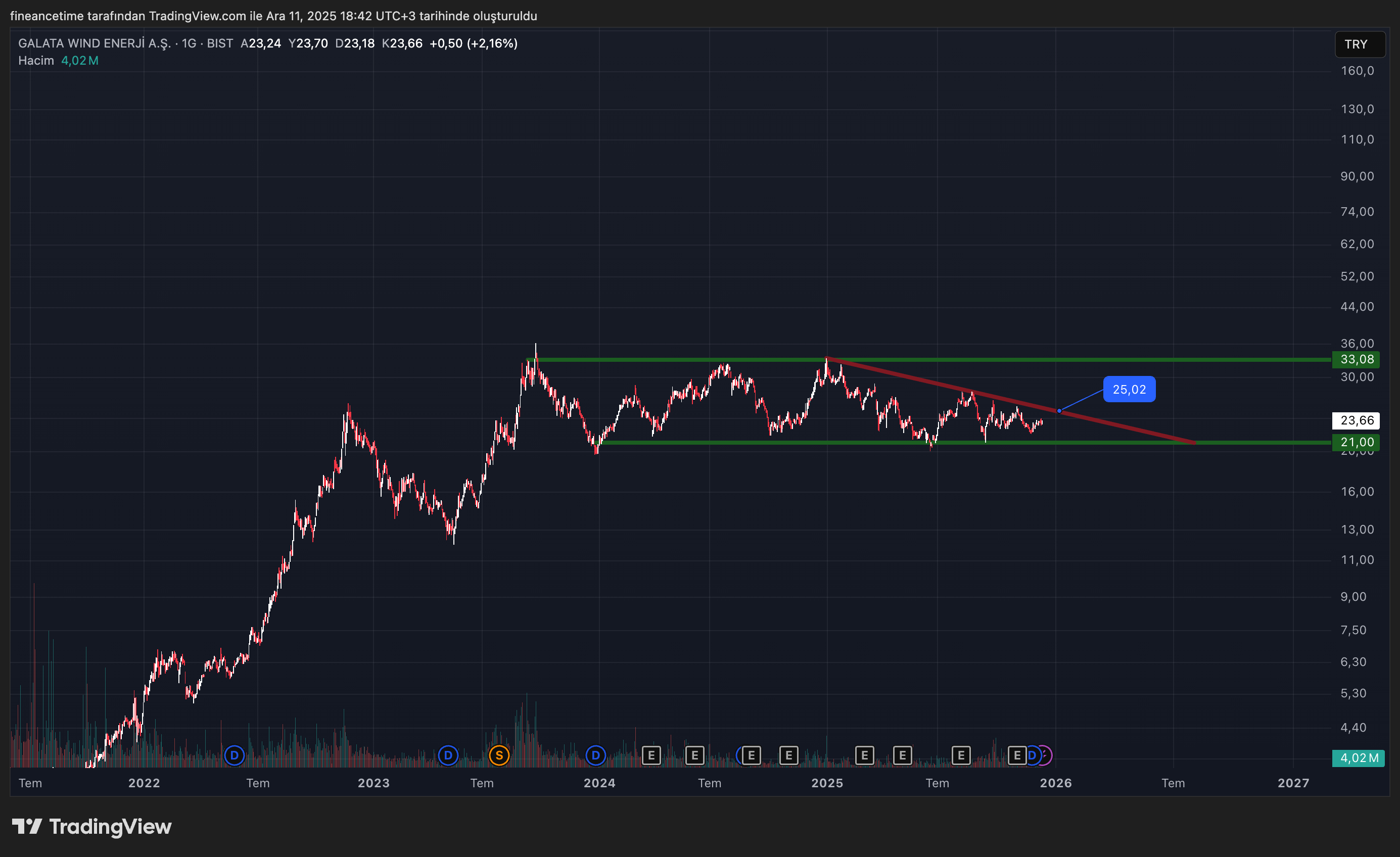Click the dividend D marker near 2024
This screenshot has height=857, width=1400.
[x=595, y=755]
